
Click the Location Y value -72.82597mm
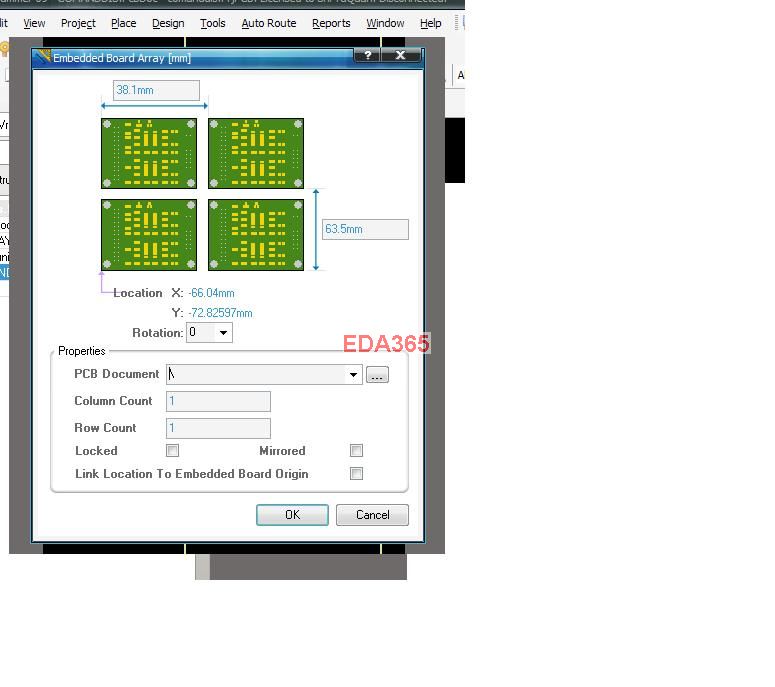pos(220,313)
